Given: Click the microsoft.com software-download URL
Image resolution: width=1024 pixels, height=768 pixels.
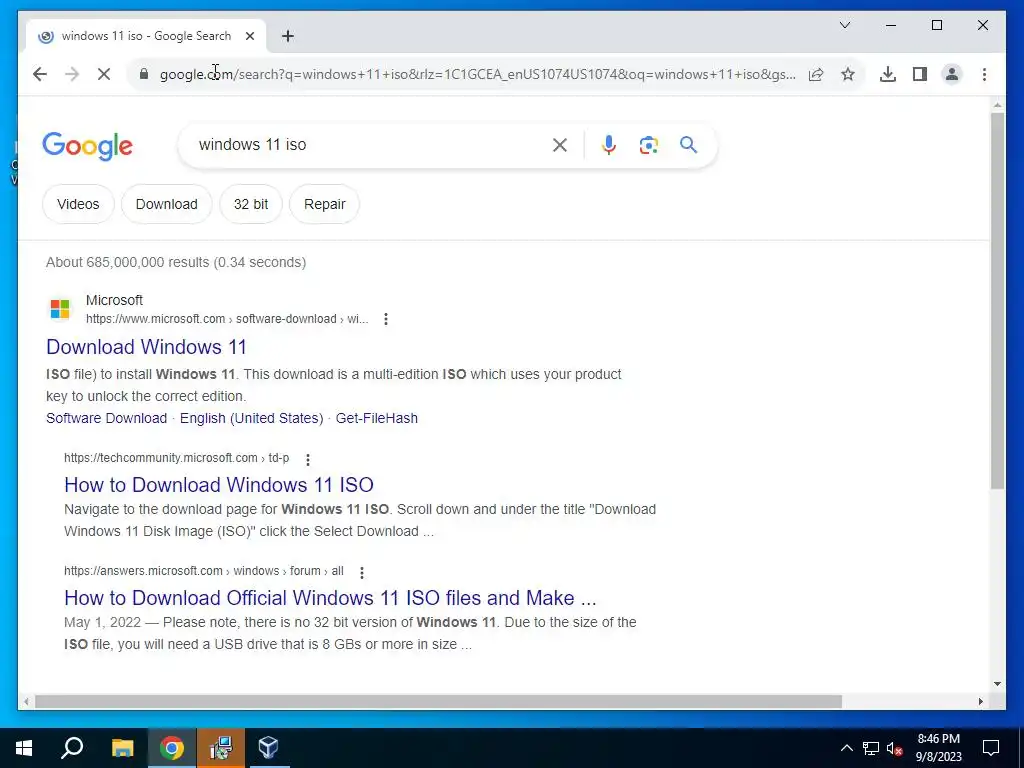Looking at the screenshot, I should (x=227, y=319).
